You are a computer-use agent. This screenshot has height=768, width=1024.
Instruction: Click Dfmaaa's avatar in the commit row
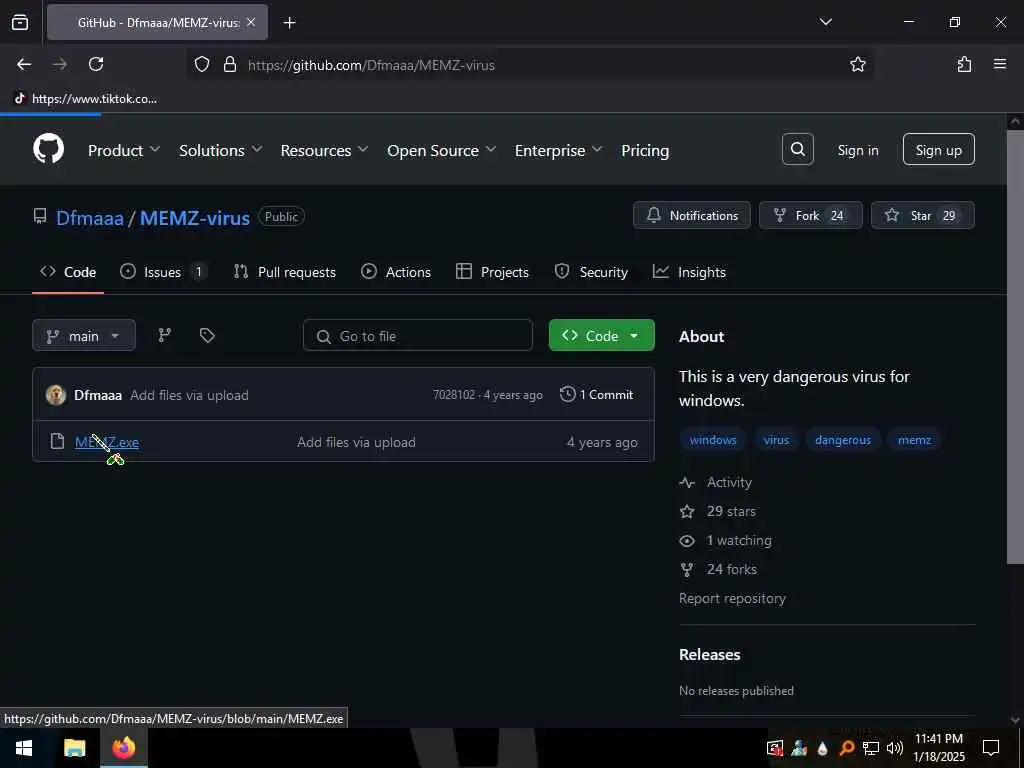pos(56,394)
